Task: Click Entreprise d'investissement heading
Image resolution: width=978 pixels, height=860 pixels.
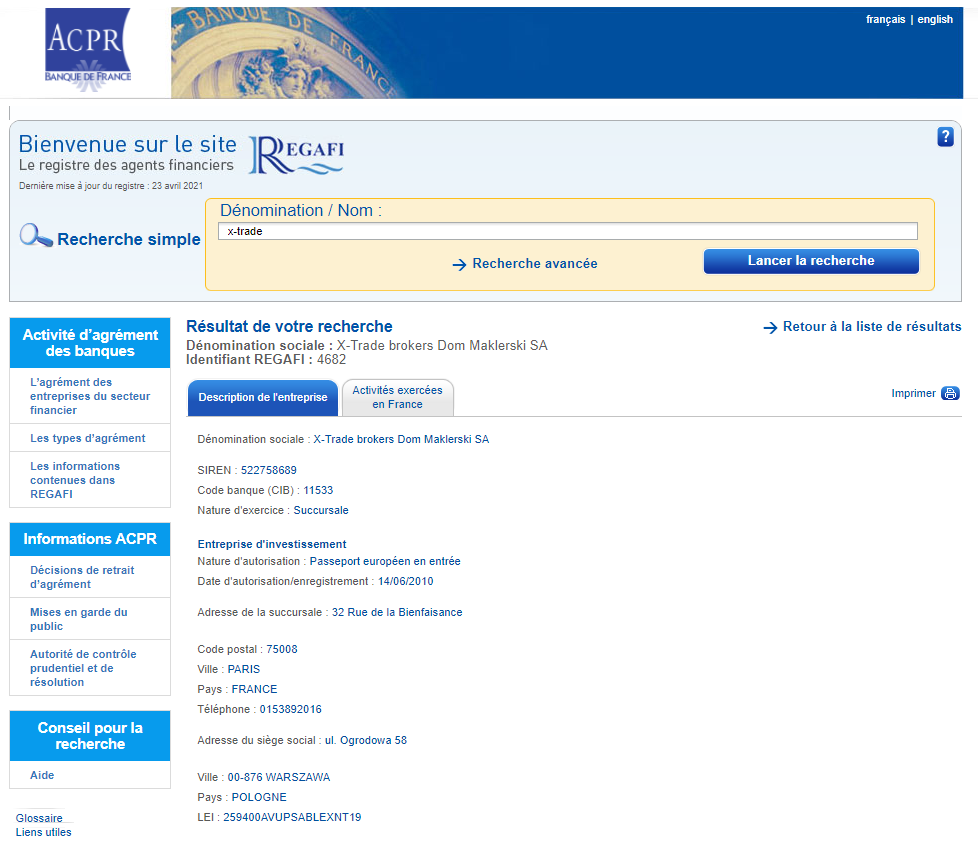Action: [272, 544]
